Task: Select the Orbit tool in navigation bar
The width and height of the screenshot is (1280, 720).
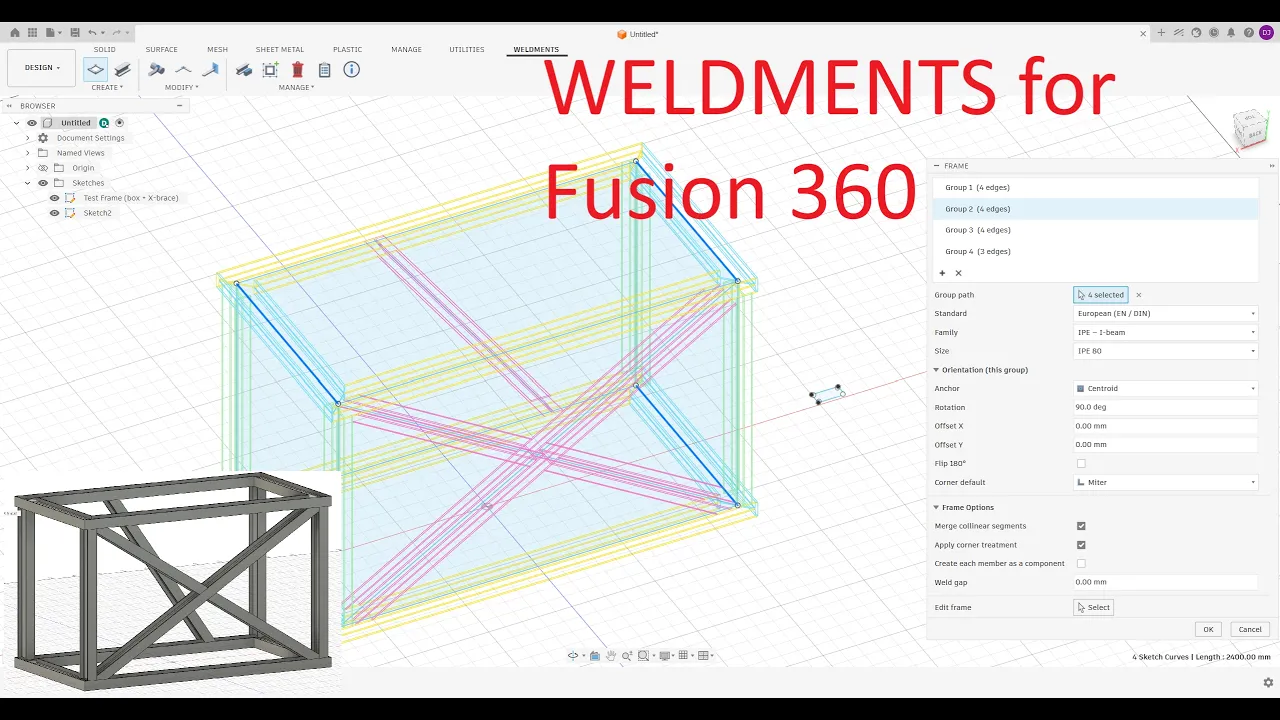Action: (573, 656)
